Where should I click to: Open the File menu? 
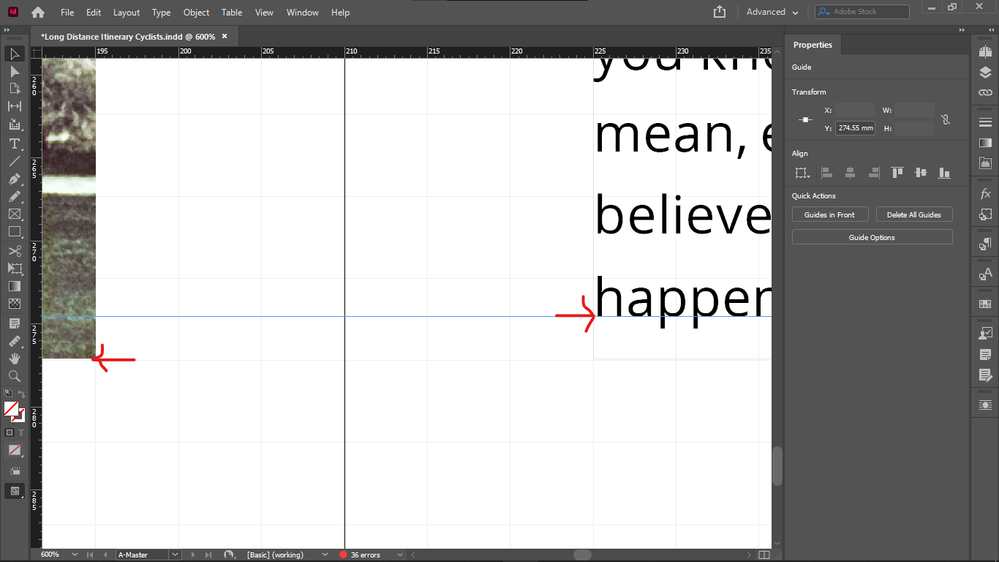[x=67, y=13]
